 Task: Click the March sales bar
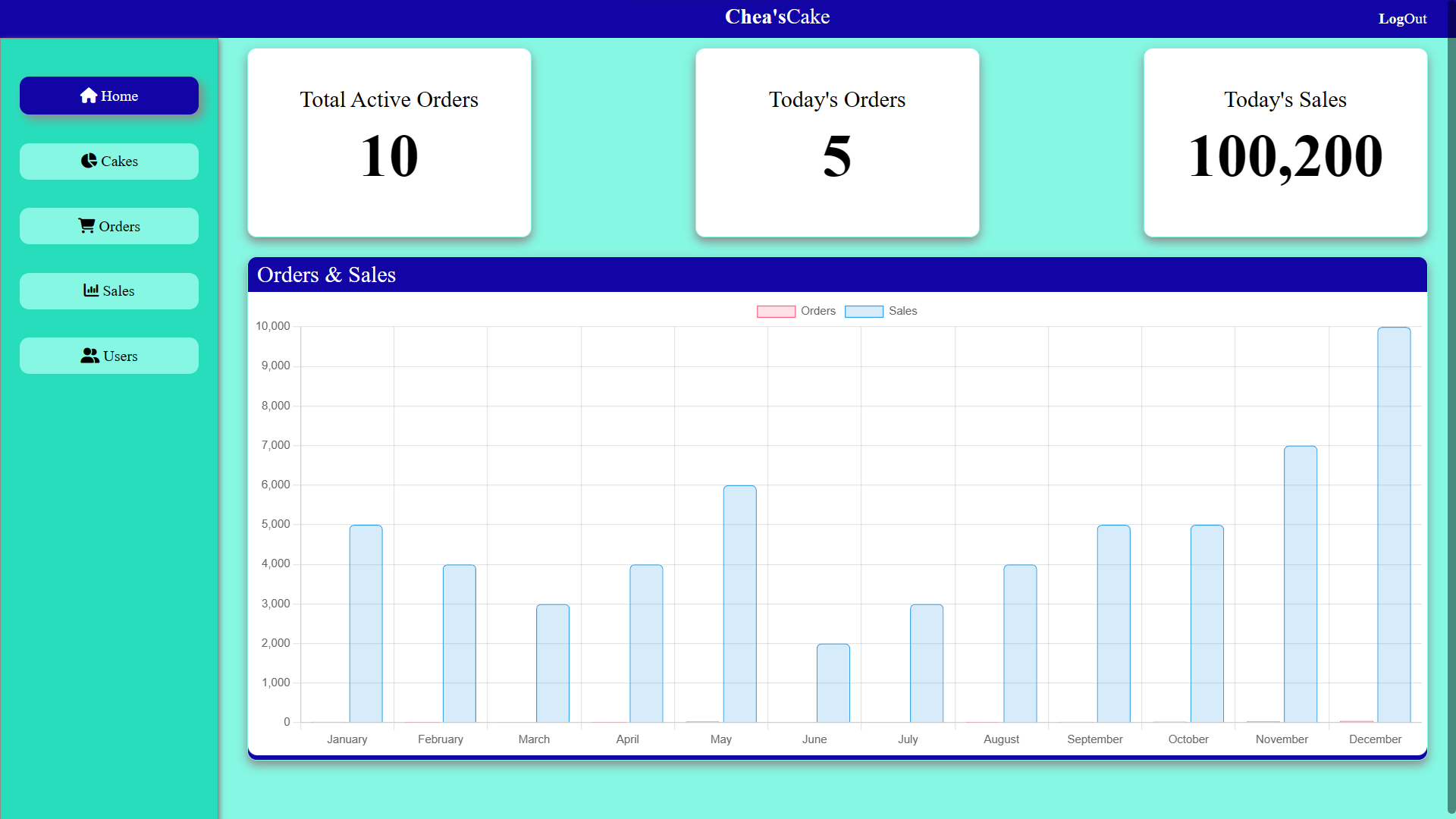click(x=553, y=663)
